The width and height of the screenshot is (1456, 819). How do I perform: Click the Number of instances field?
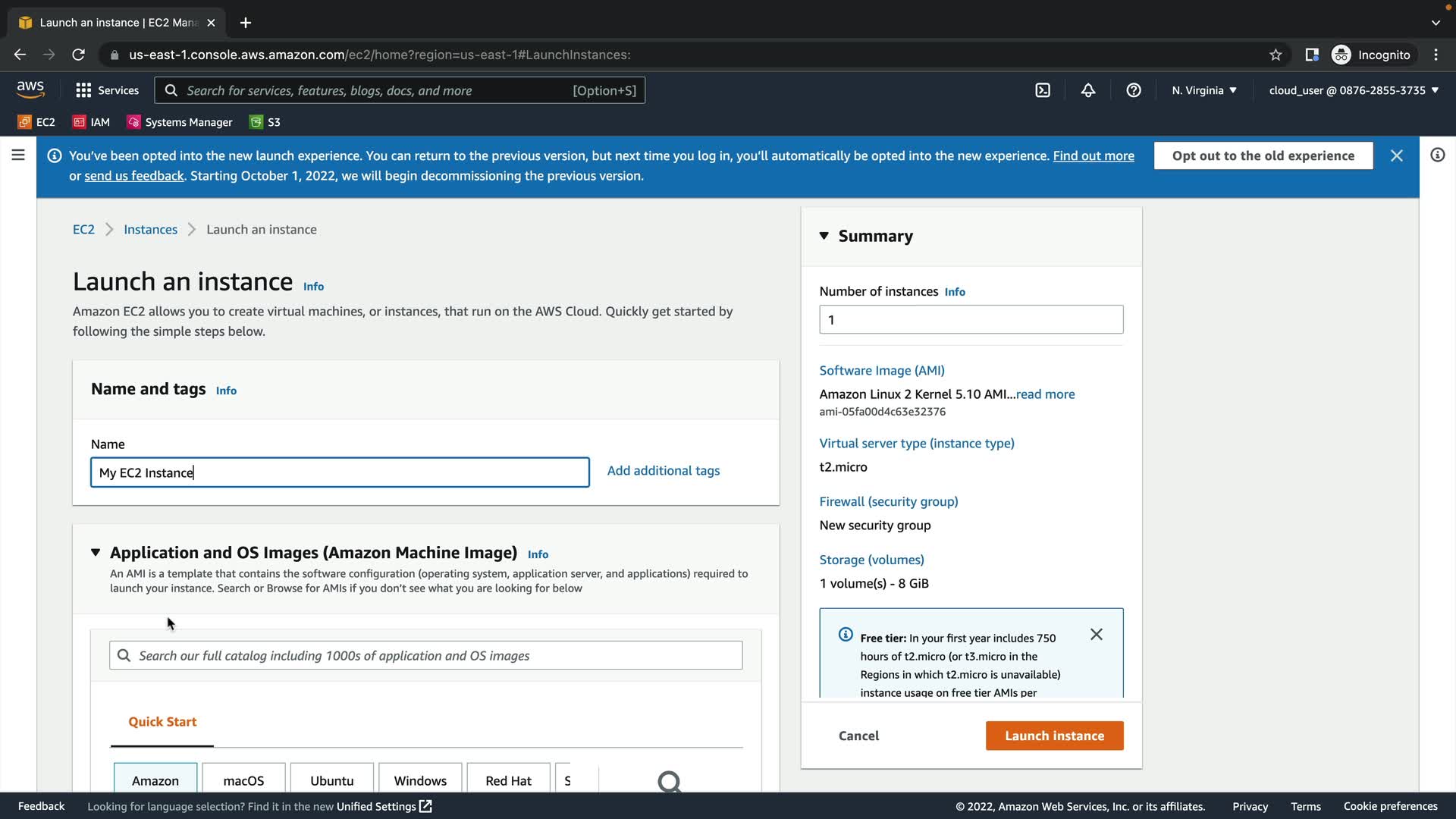[971, 320]
